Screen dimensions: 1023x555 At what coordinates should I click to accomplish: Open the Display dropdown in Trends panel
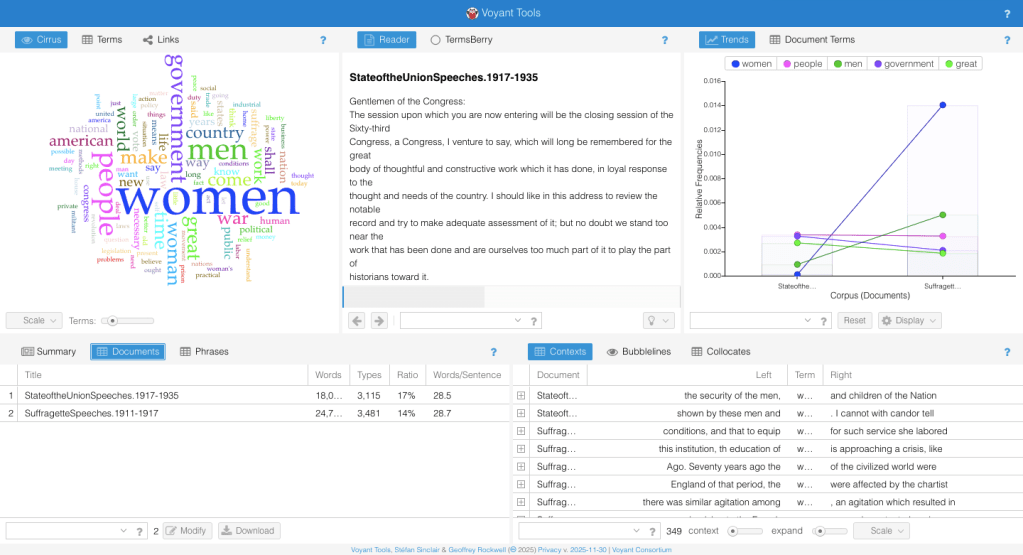[909, 321]
